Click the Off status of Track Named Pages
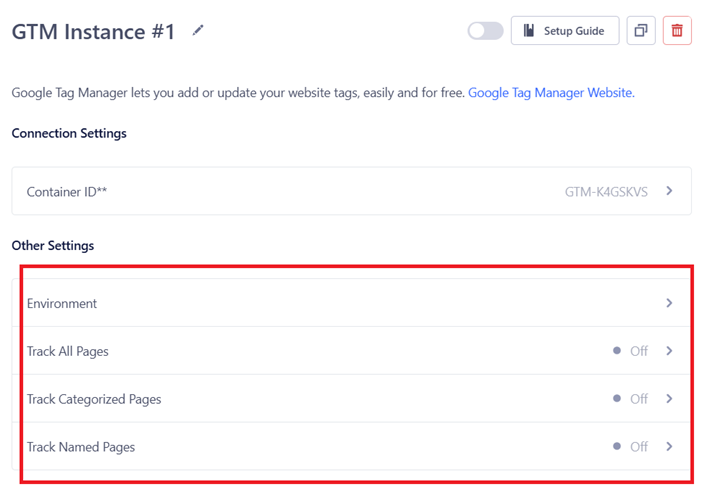Viewport: 715px width, 500px height. click(x=631, y=447)
